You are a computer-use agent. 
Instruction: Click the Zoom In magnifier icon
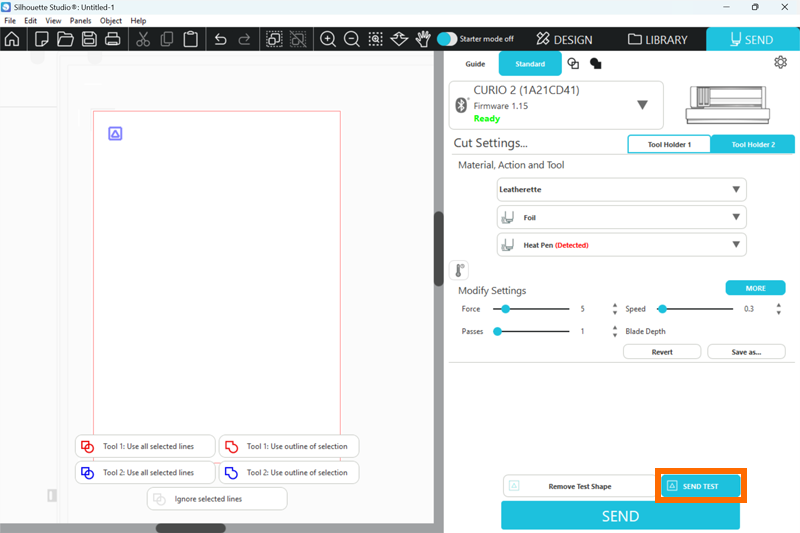coord(327,39)
